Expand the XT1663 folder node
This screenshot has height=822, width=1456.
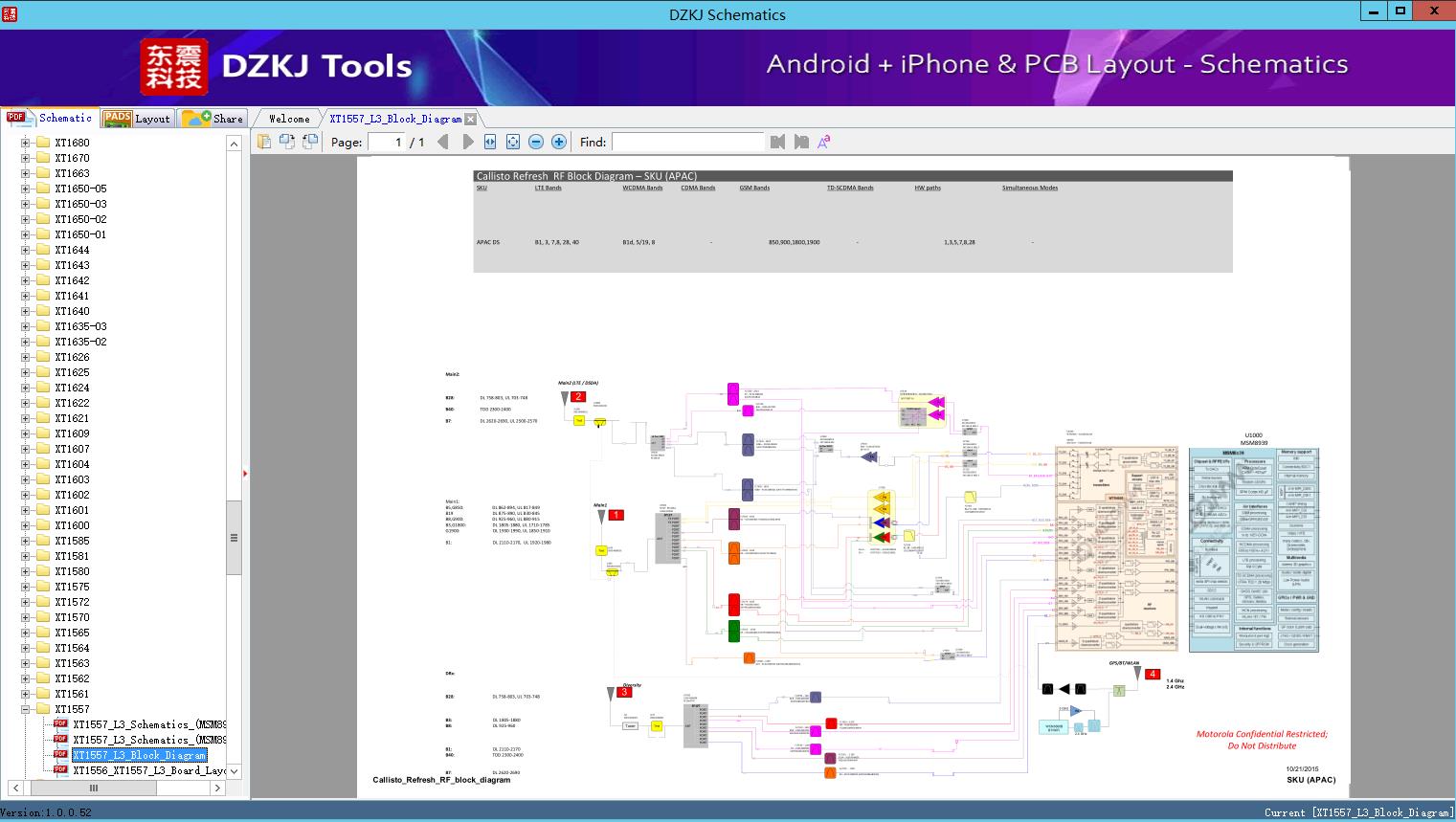pyautogui.click(x=25, y=173)
